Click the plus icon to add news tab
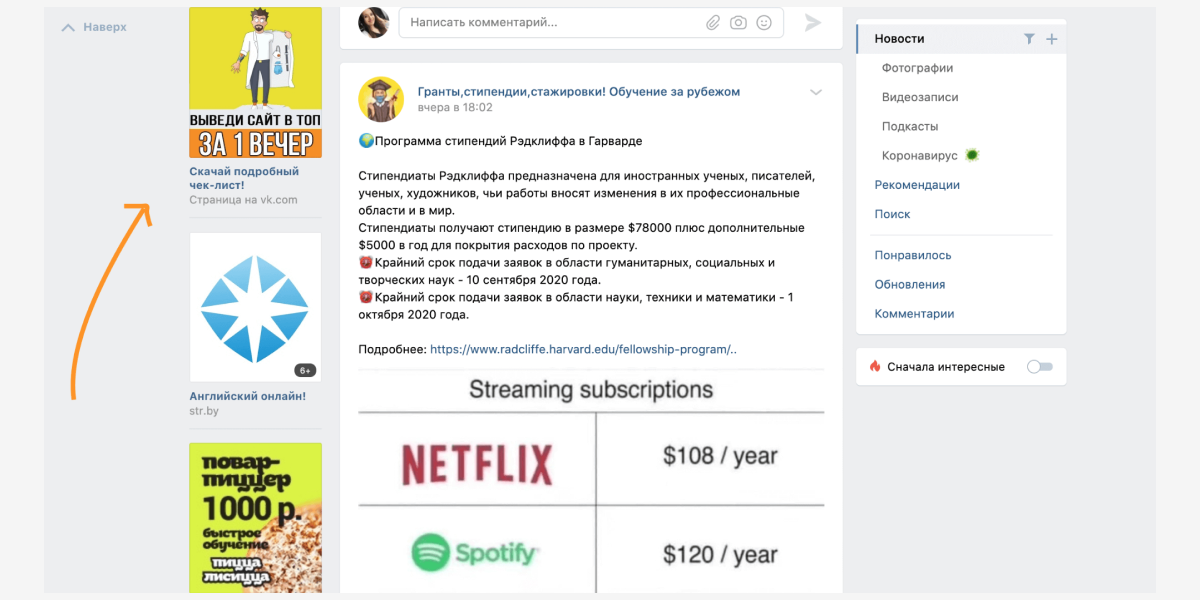 click(x=1051, y=39)
